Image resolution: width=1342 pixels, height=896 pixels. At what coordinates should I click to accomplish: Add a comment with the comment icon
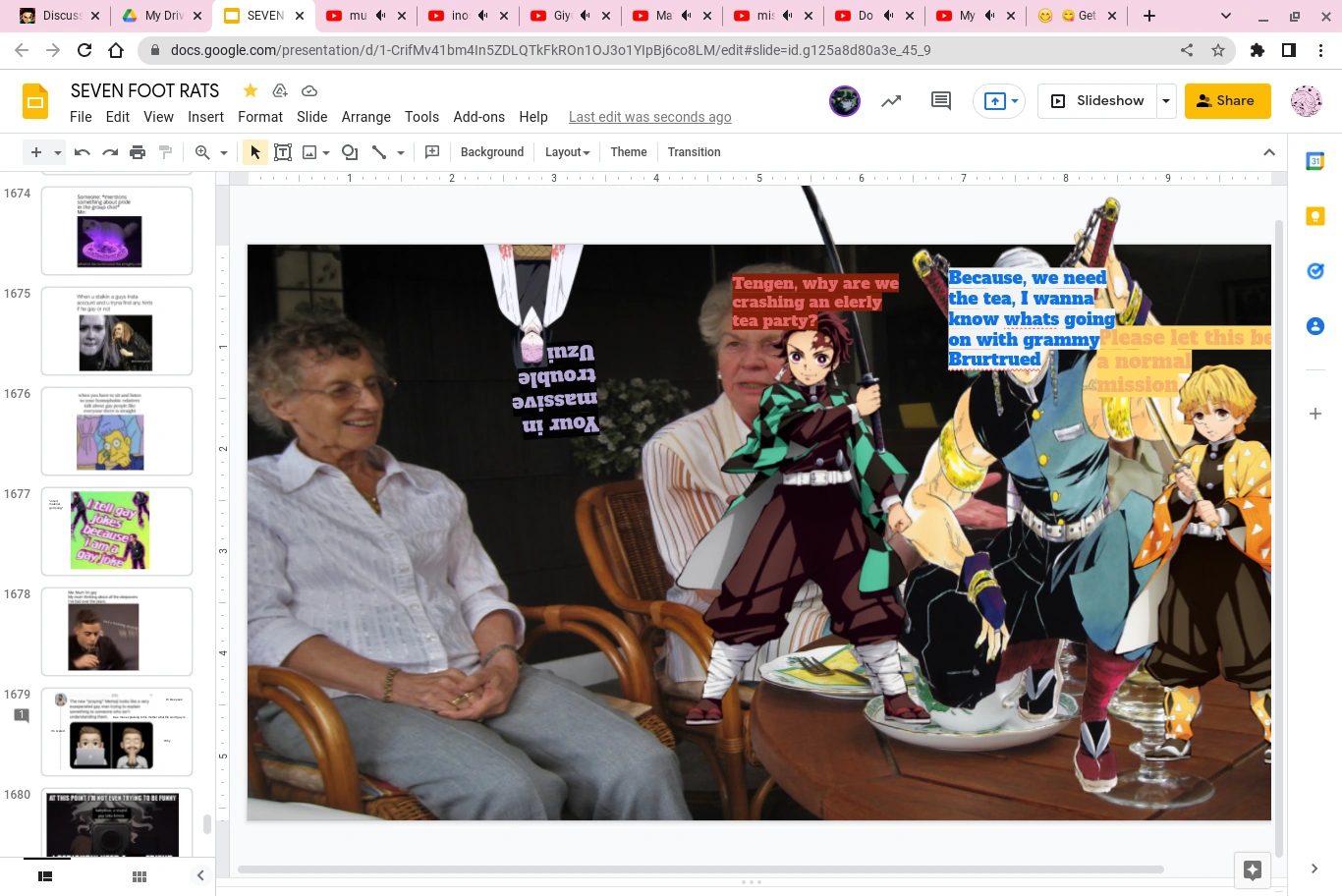click(431, 152)
